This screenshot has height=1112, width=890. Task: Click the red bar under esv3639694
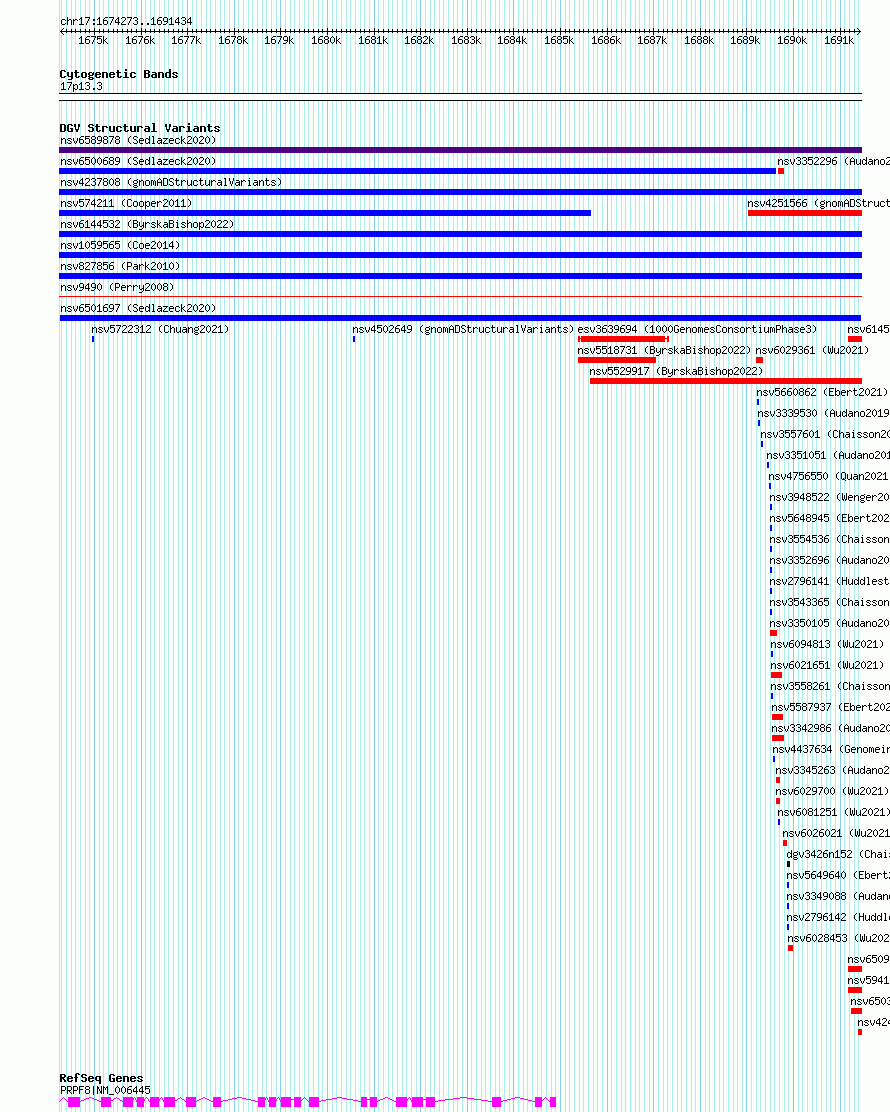[623, 339]
